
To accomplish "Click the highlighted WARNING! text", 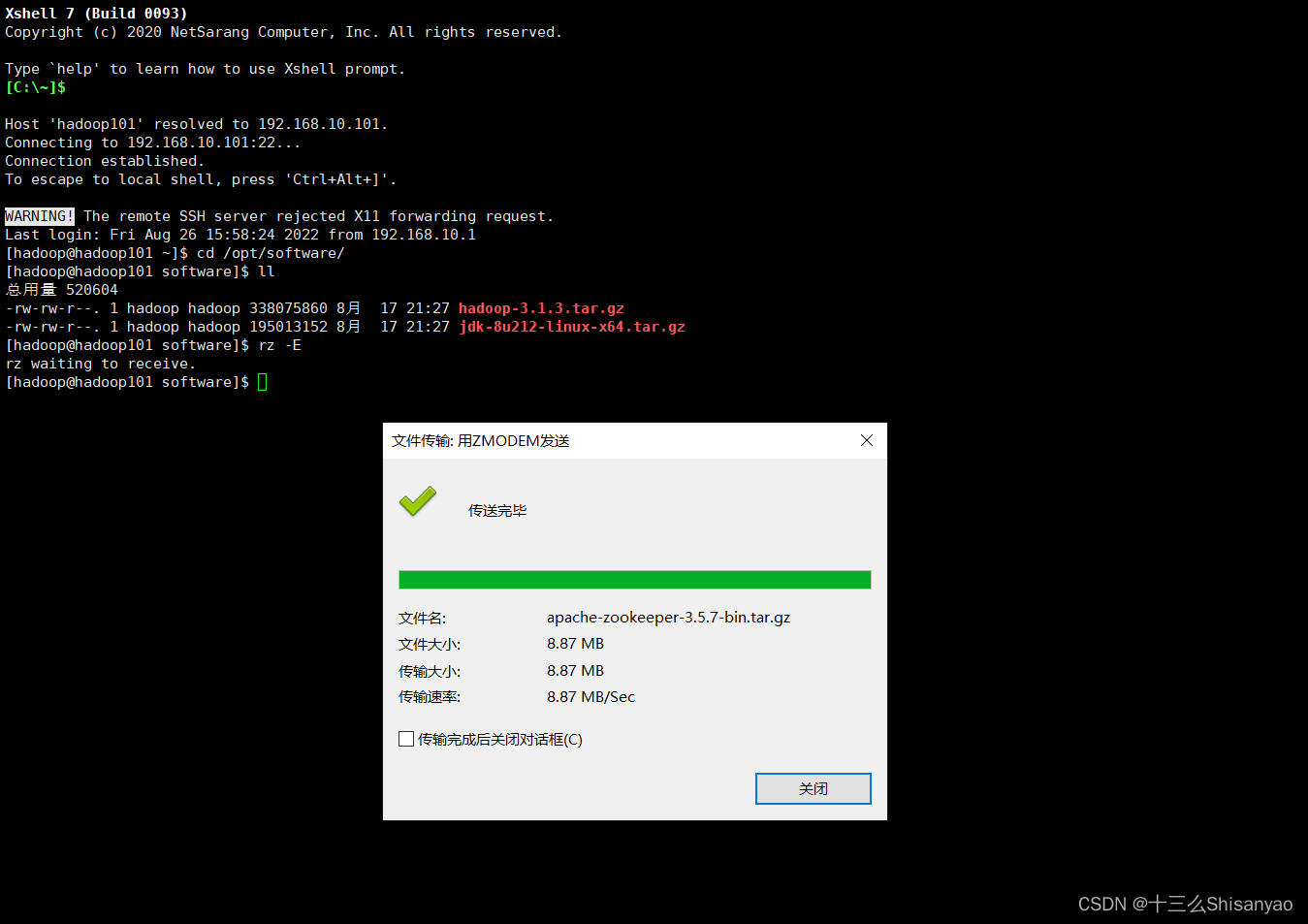I will (x=40, y=216).
